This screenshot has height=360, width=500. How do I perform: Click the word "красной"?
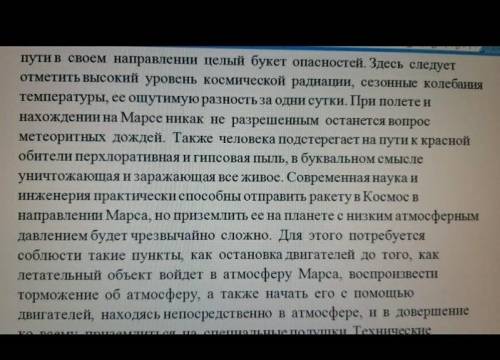(446, 141)
